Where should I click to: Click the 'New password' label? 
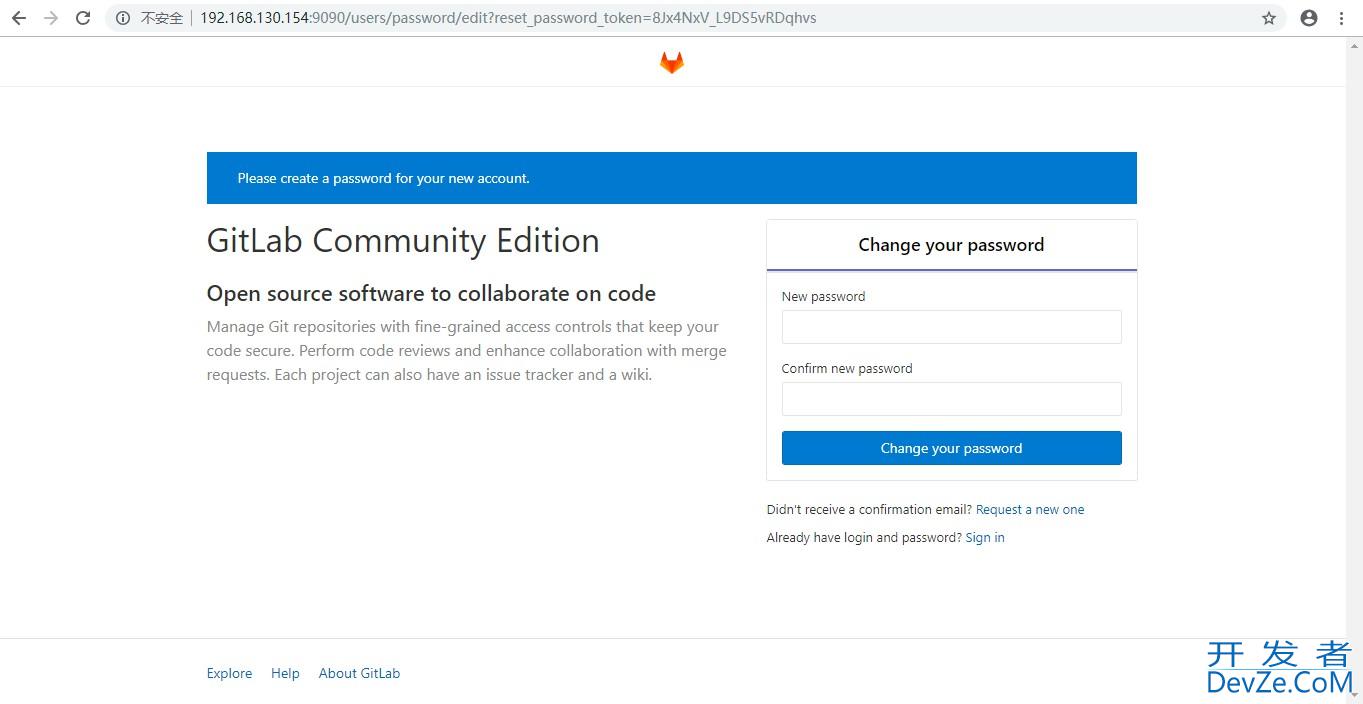tap(823, 296)
